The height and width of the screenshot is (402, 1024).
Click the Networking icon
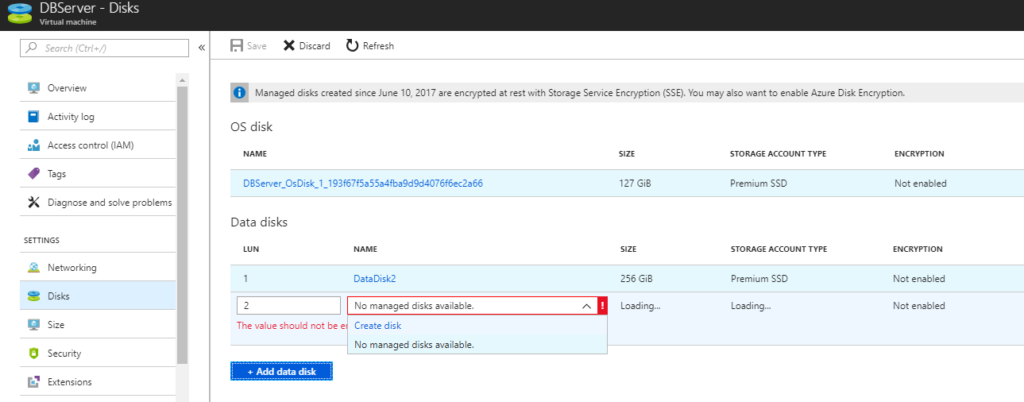[x=34, y=268]
